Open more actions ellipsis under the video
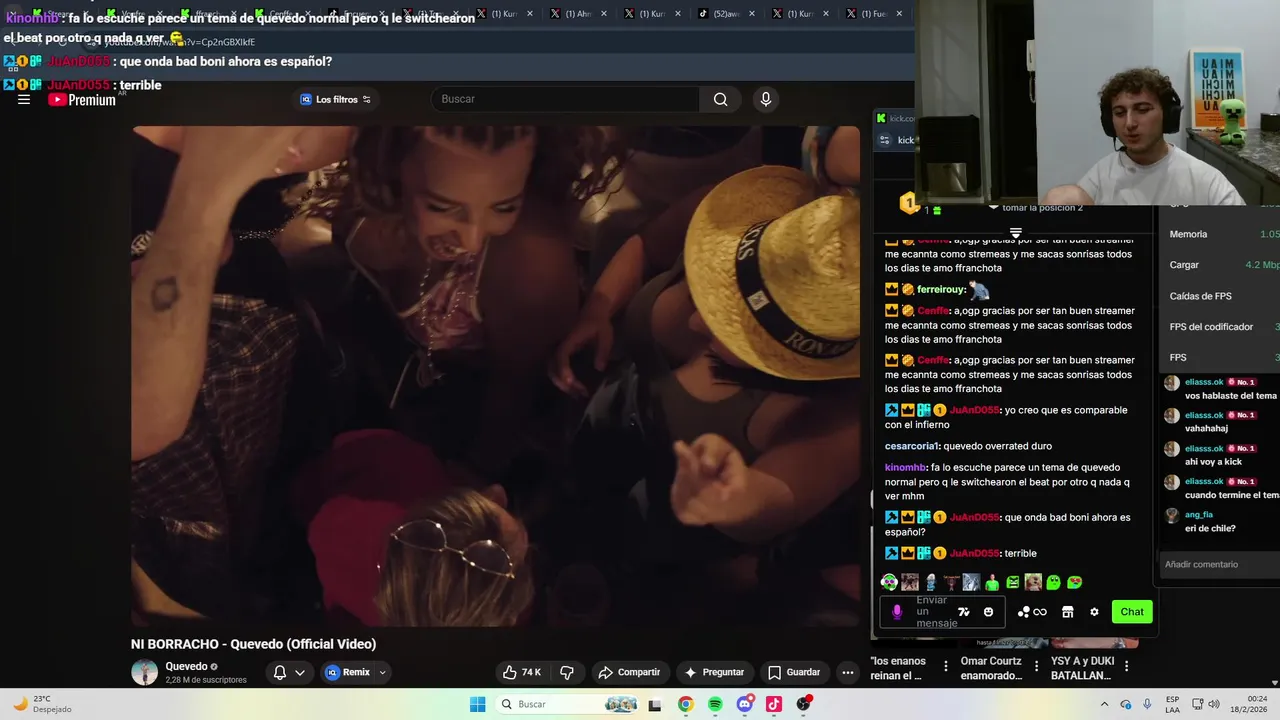This screenshot has width=1280, height=720. [x=848, y=672]
